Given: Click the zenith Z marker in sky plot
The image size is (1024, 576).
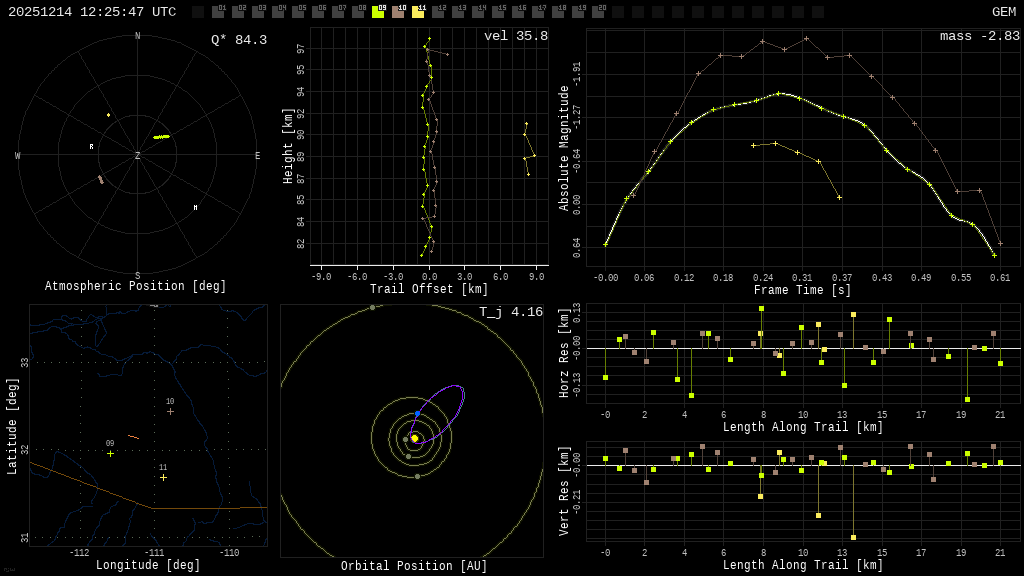Looking at the screenshot, I should [137, 156].
